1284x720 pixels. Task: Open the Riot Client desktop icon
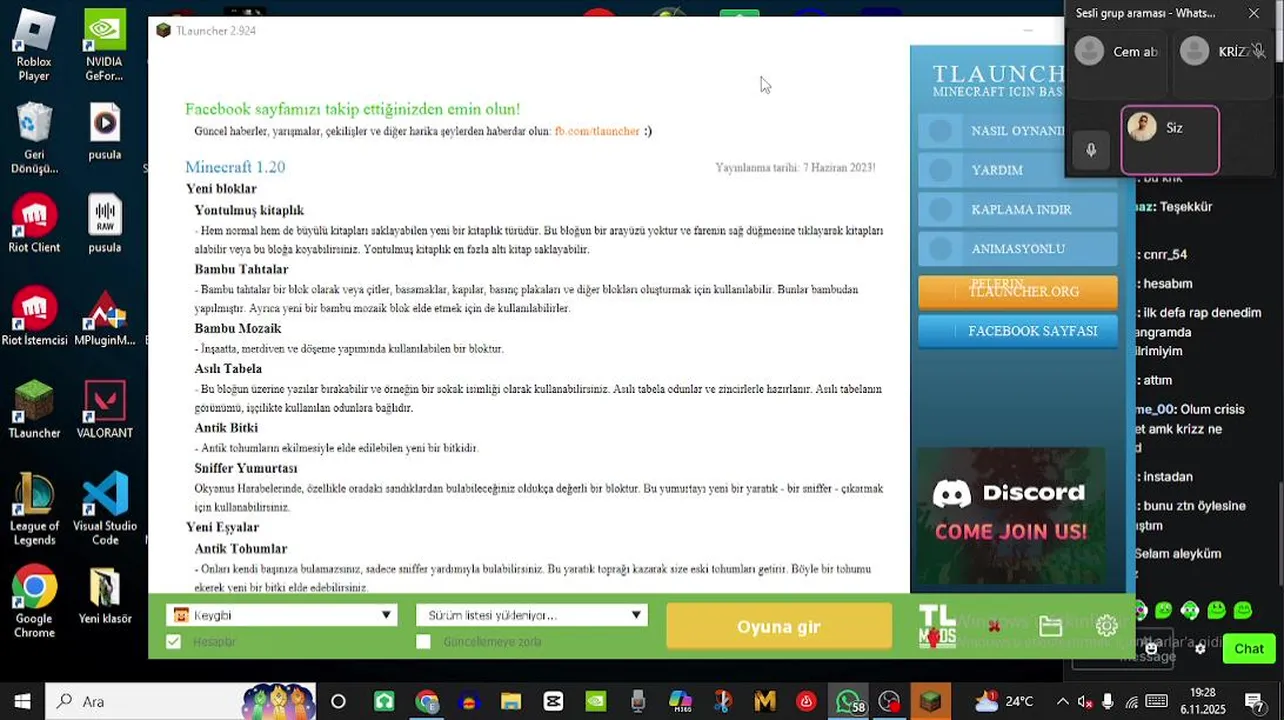tap(34, 224)
